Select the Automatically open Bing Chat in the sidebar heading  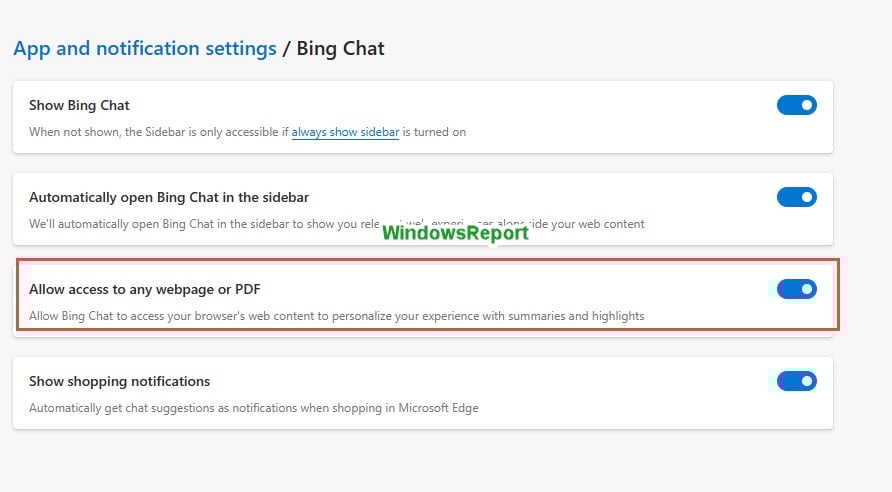[x=169, y=197]
